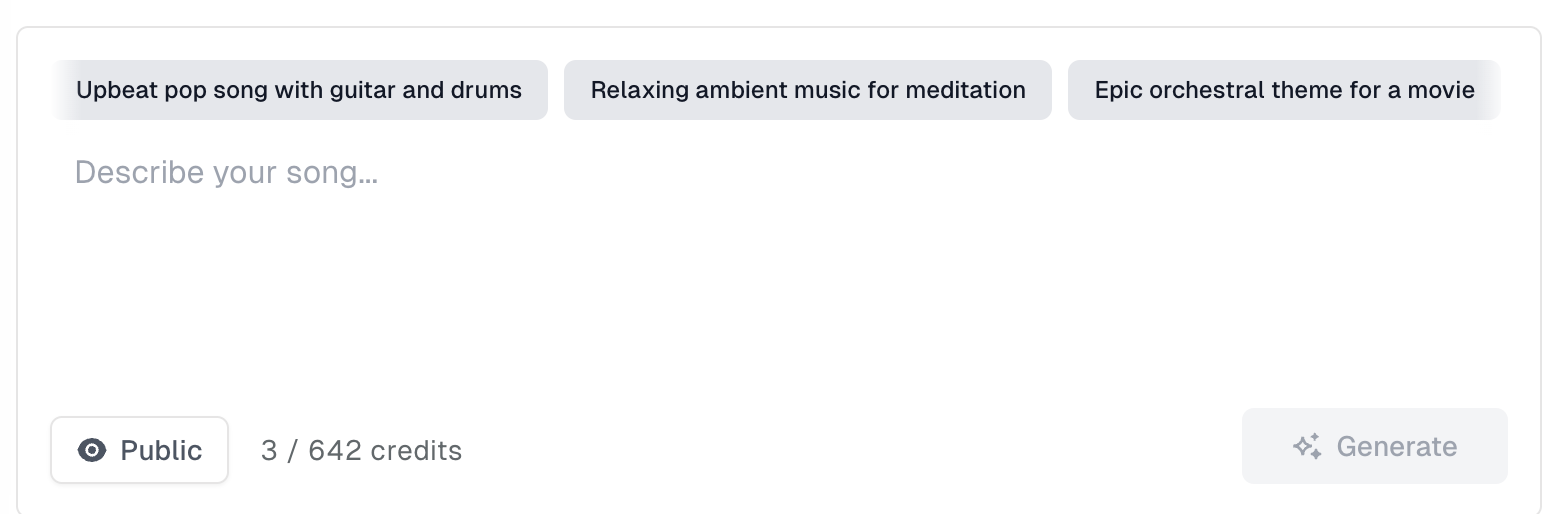Click the "Describe your song..." placeholder text
1550x514 pixels.
coord(226,173)
